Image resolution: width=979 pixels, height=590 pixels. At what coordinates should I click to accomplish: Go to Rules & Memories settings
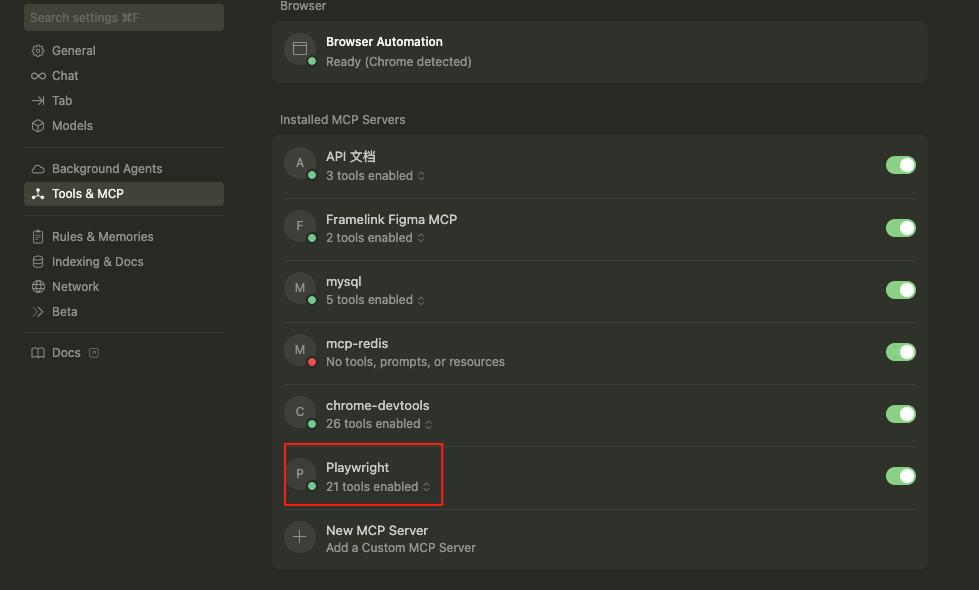pyautogui.click(x=102, y=237)
